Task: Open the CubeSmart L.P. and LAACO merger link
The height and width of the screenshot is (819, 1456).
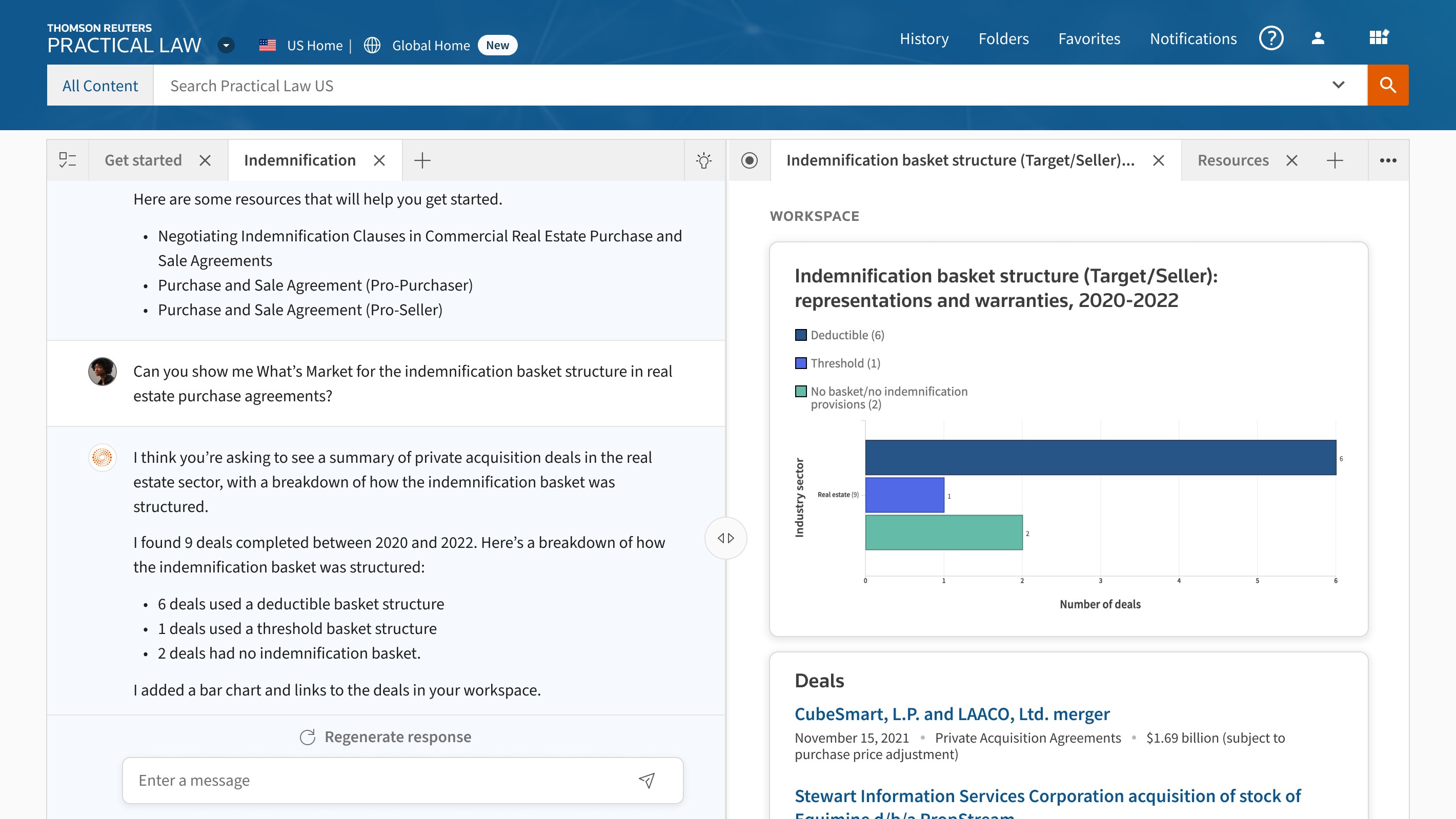Action: [952, 714]
